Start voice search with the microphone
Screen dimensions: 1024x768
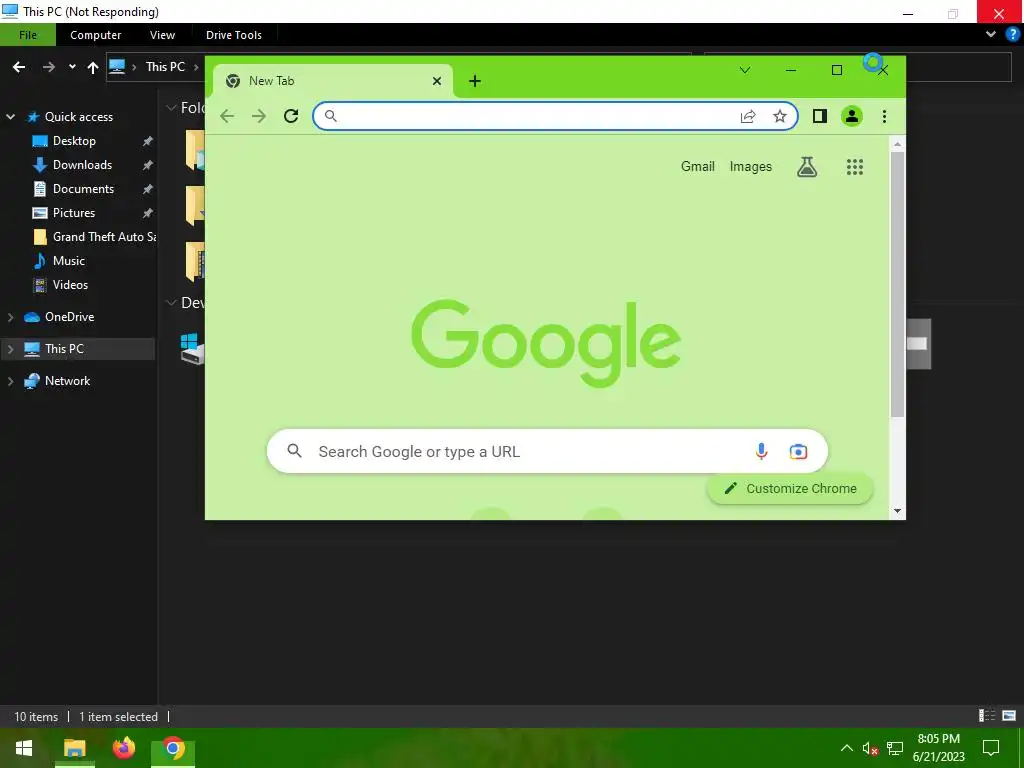761,451
